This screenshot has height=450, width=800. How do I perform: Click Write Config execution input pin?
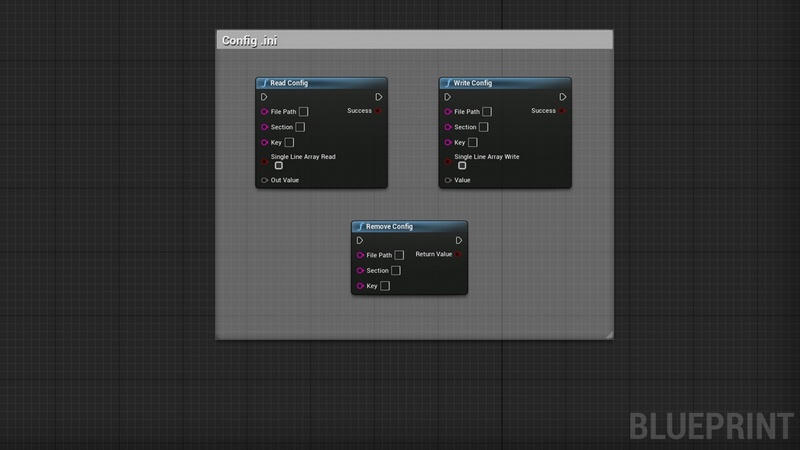click(x=448, y=97)
